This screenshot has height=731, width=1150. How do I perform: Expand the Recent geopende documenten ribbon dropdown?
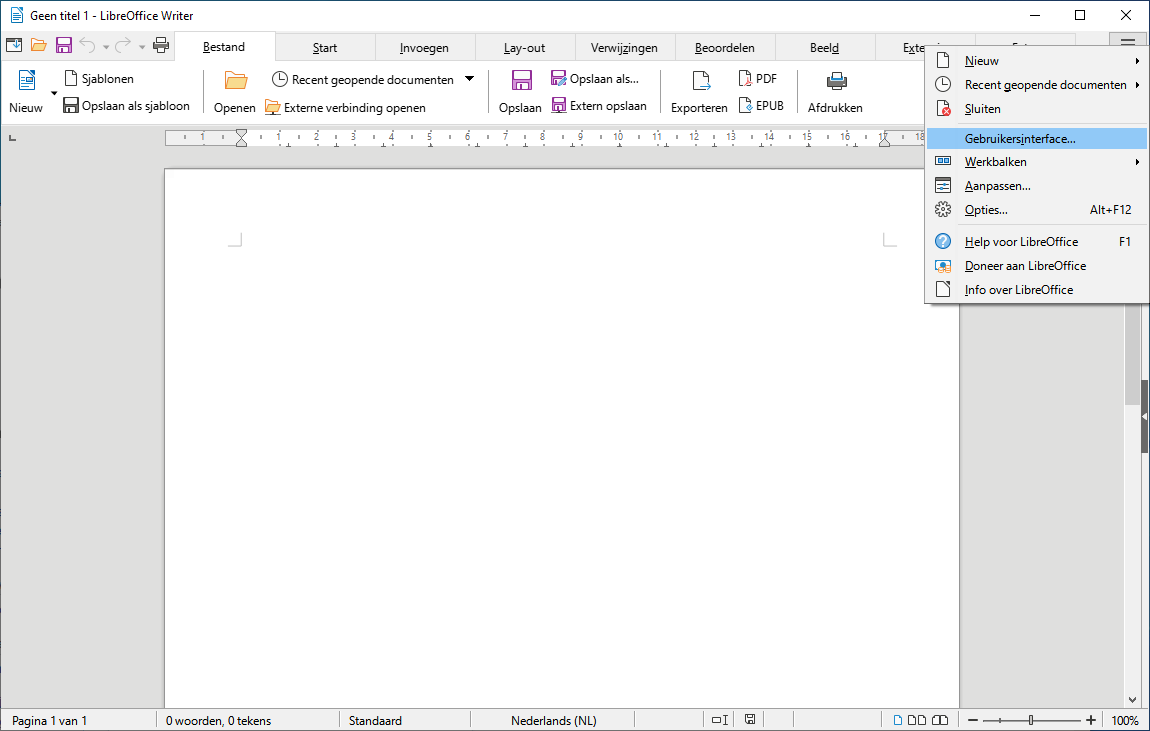coord(470,79)
